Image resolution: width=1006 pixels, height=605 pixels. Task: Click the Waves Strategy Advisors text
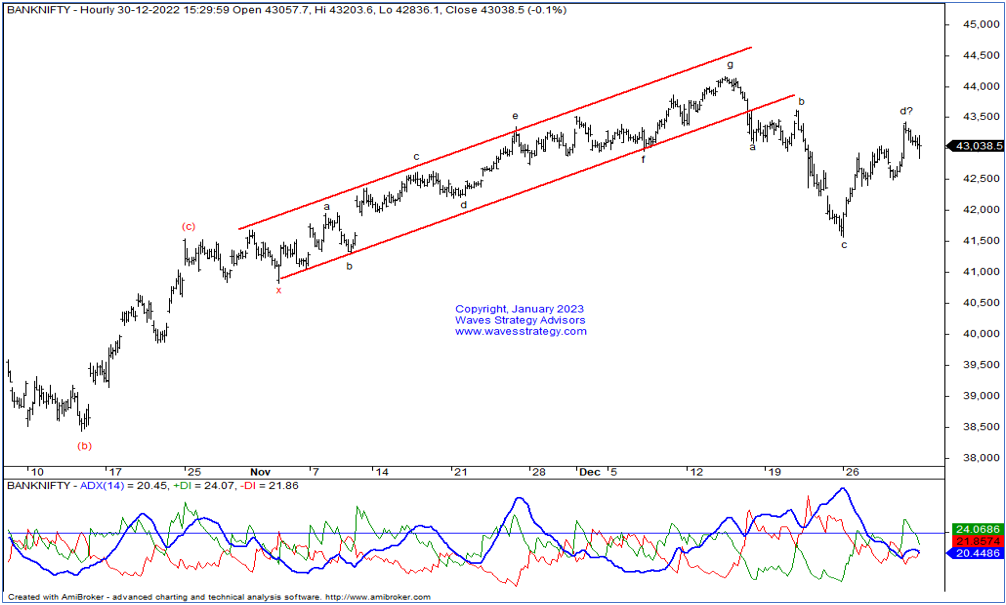(x=520, y=320)
